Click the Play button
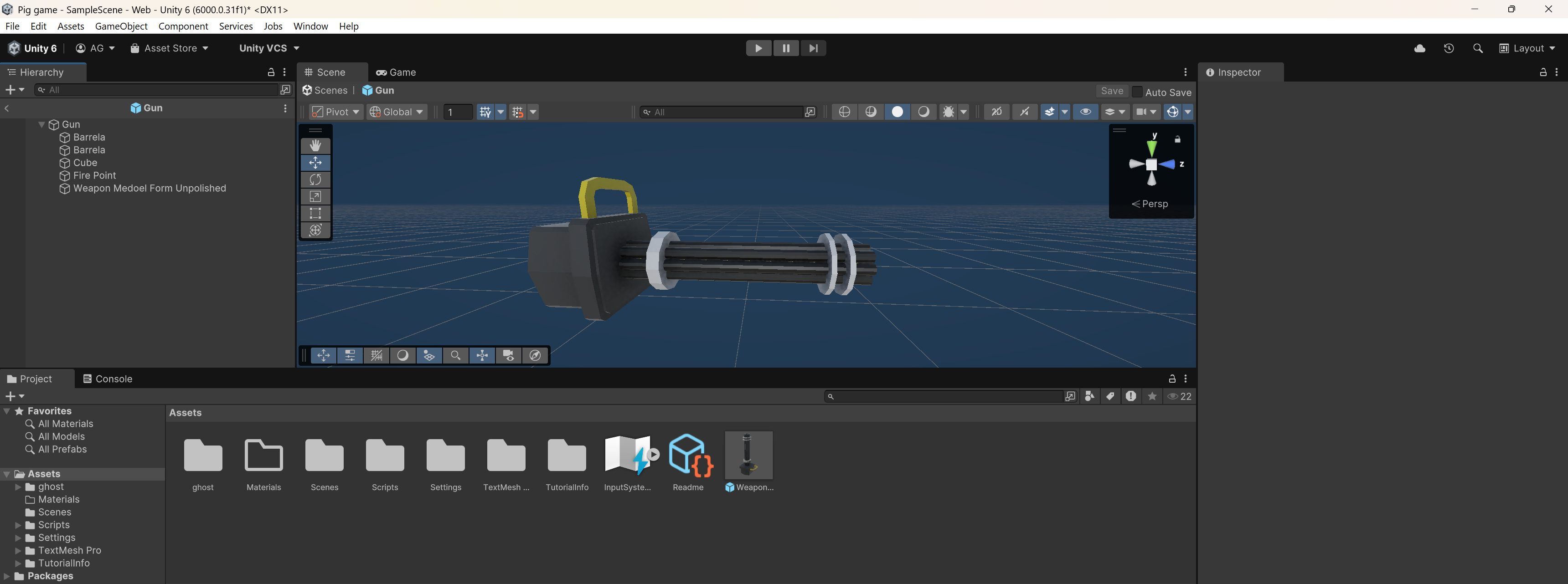The width and height of the screenshot is (1568, 584). click(x=758, y=48)
